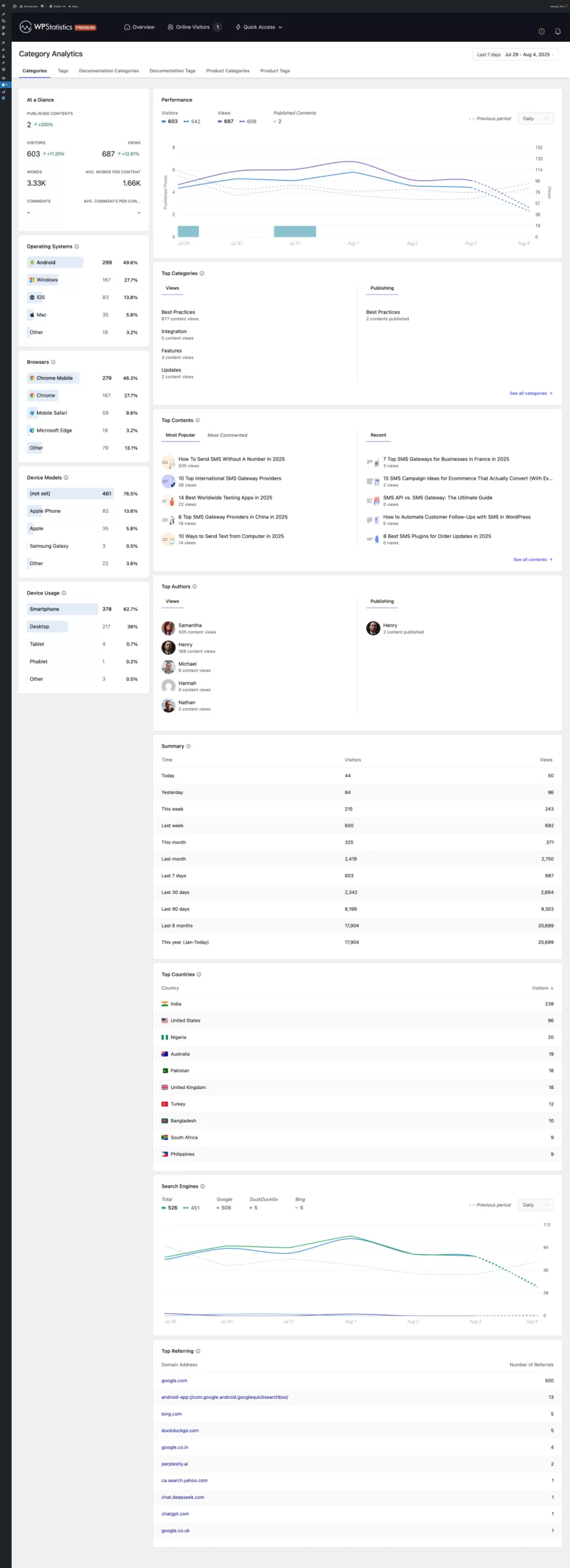This screenshot has height=1568, width=570.
Task: Click the India flag icon
Action: tap(164, 1004)
